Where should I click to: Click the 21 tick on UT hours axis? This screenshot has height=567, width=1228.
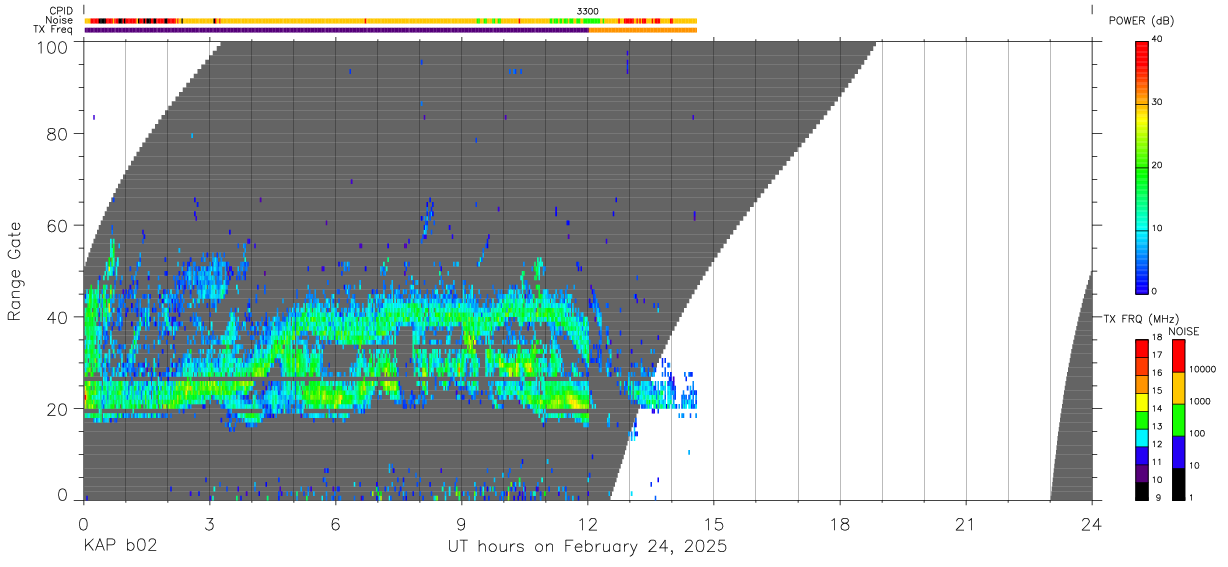965,524
